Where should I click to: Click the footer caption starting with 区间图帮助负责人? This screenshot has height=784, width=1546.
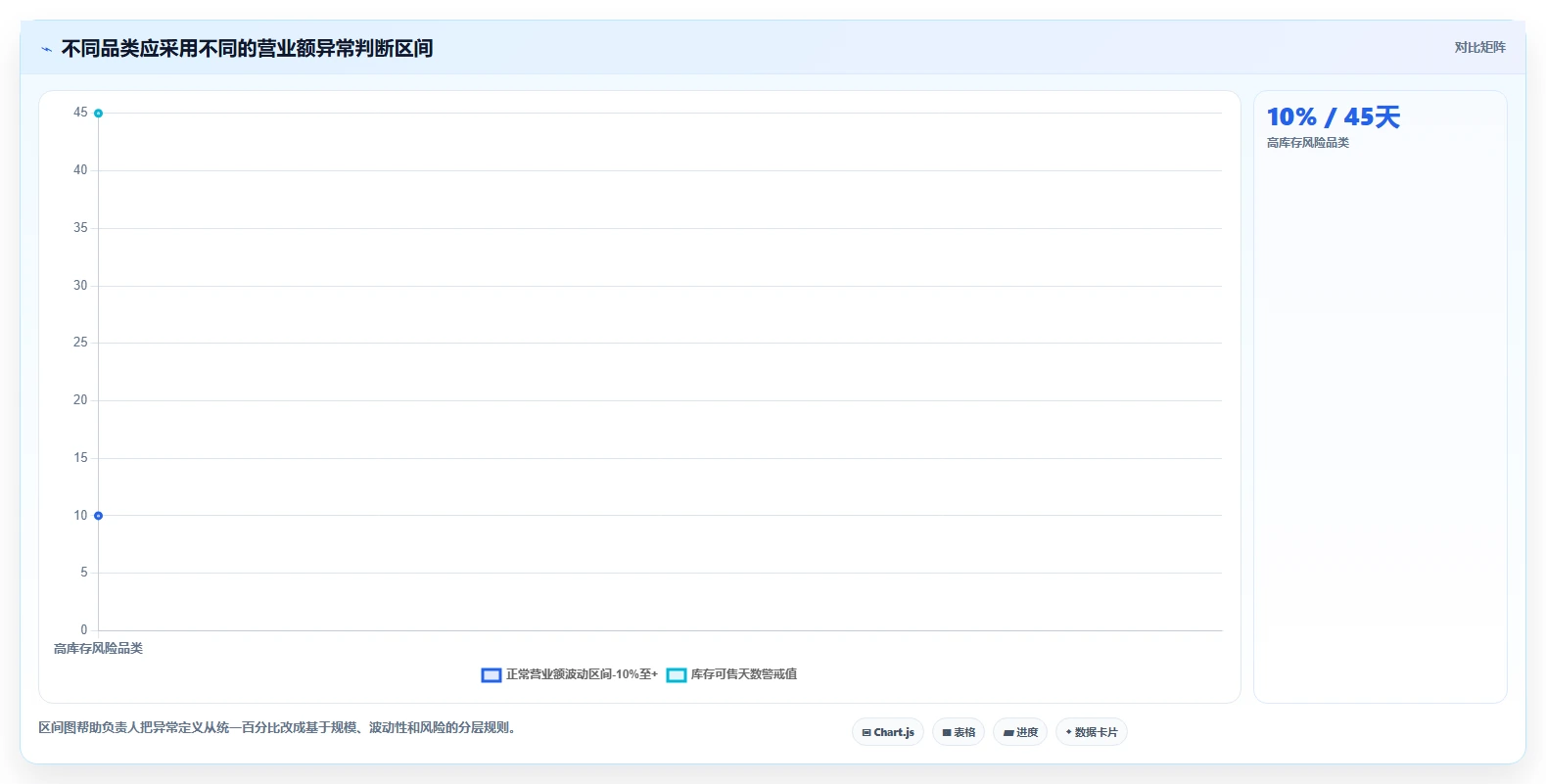pyautogui.click(x=277, y=727)
